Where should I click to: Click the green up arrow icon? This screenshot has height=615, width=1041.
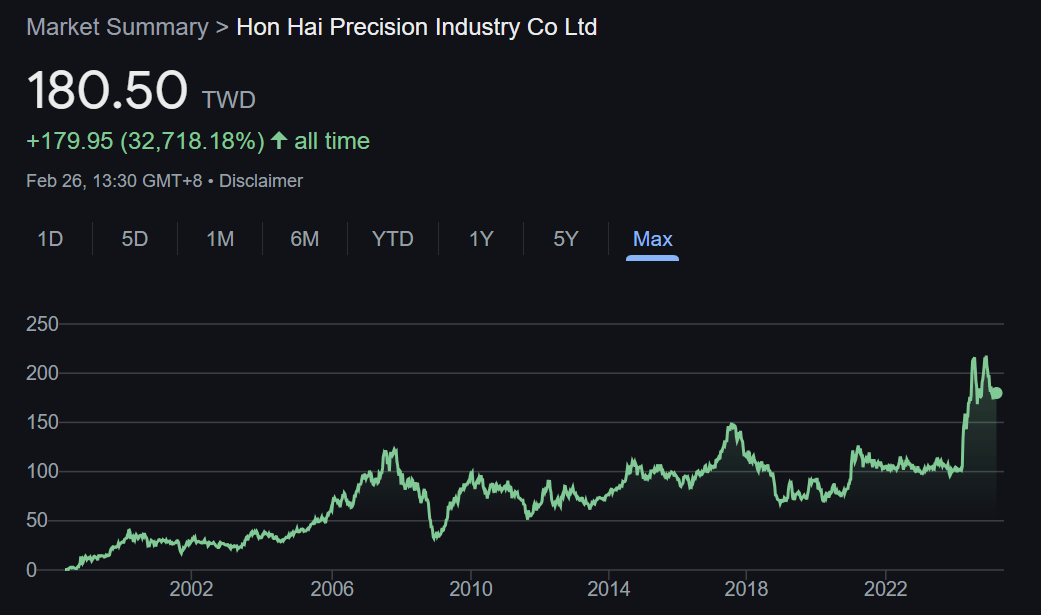tap(279, 141)
